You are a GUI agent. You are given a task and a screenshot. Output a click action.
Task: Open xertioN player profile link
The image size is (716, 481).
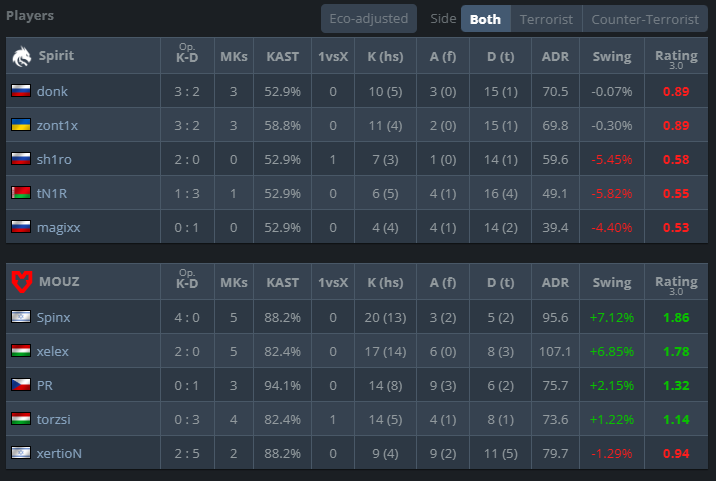coord(59,453)
